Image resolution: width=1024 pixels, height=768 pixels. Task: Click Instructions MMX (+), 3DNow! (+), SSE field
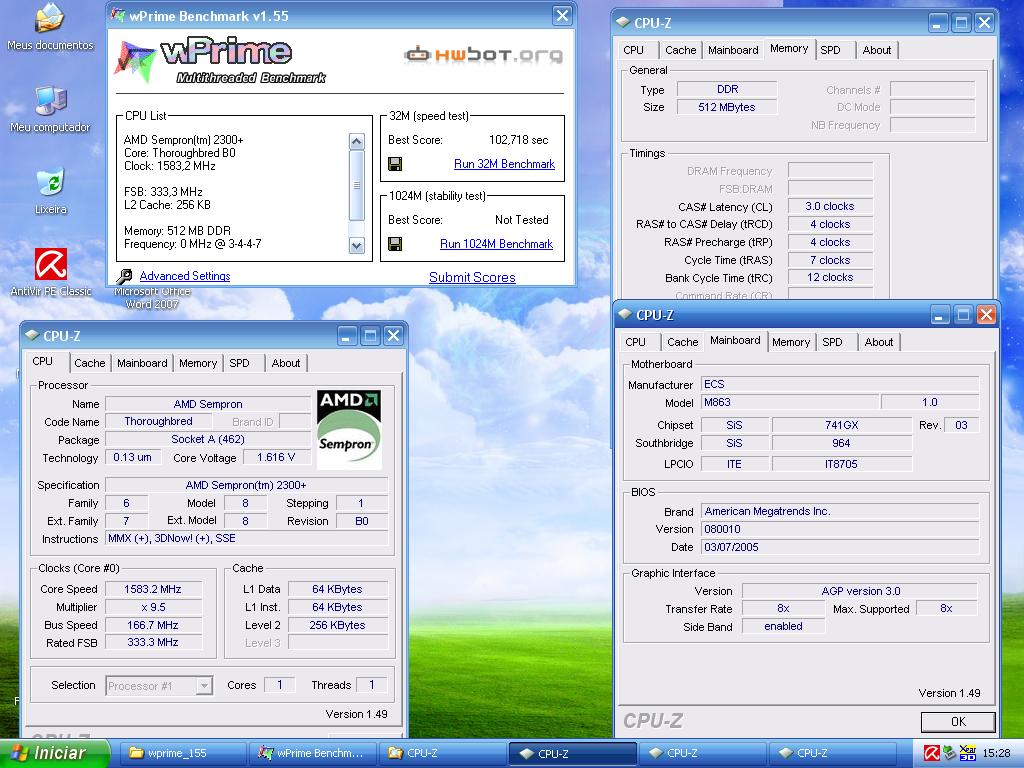pyautogui.click(x=246, y=539)
